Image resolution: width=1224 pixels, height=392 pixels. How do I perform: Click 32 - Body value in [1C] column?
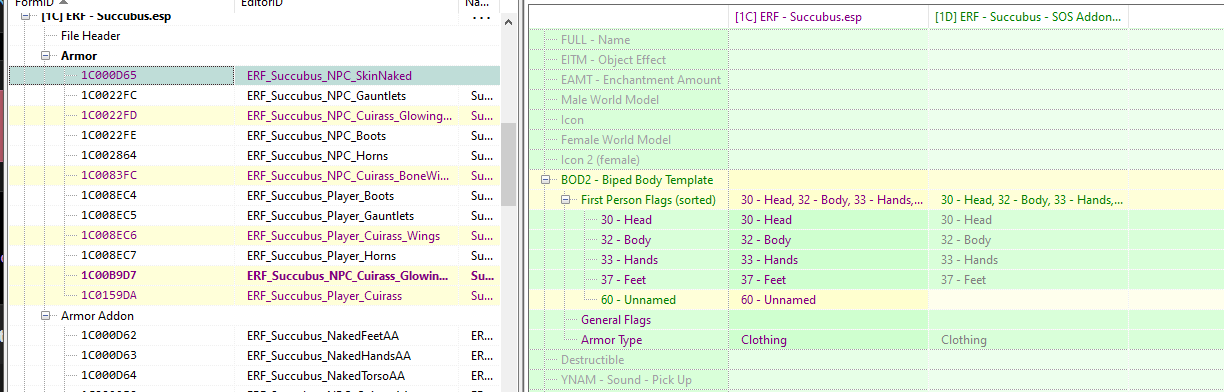[765, 240]
